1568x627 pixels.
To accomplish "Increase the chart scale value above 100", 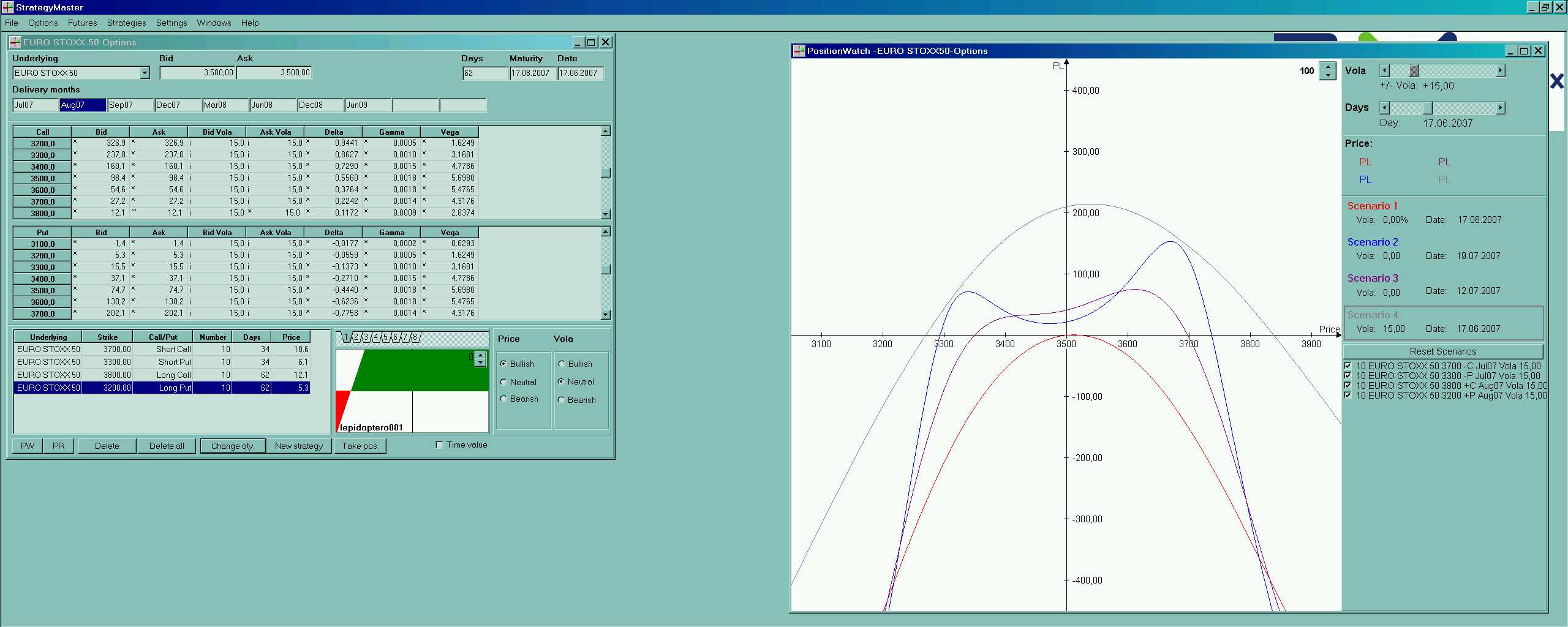I will coord(1328,67).
